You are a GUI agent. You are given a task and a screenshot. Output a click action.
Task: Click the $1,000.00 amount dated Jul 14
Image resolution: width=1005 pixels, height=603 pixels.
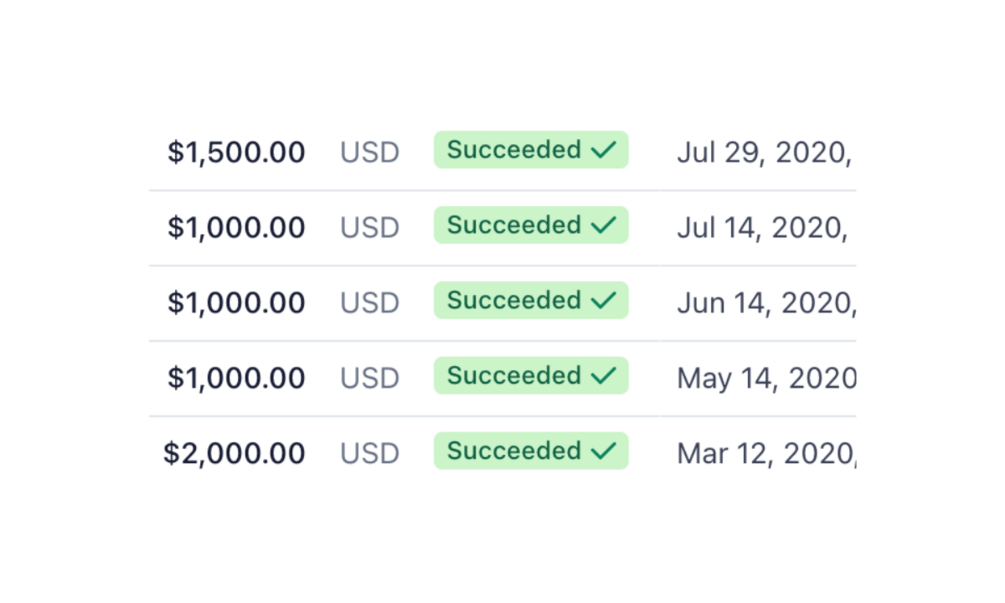point(236,227)
